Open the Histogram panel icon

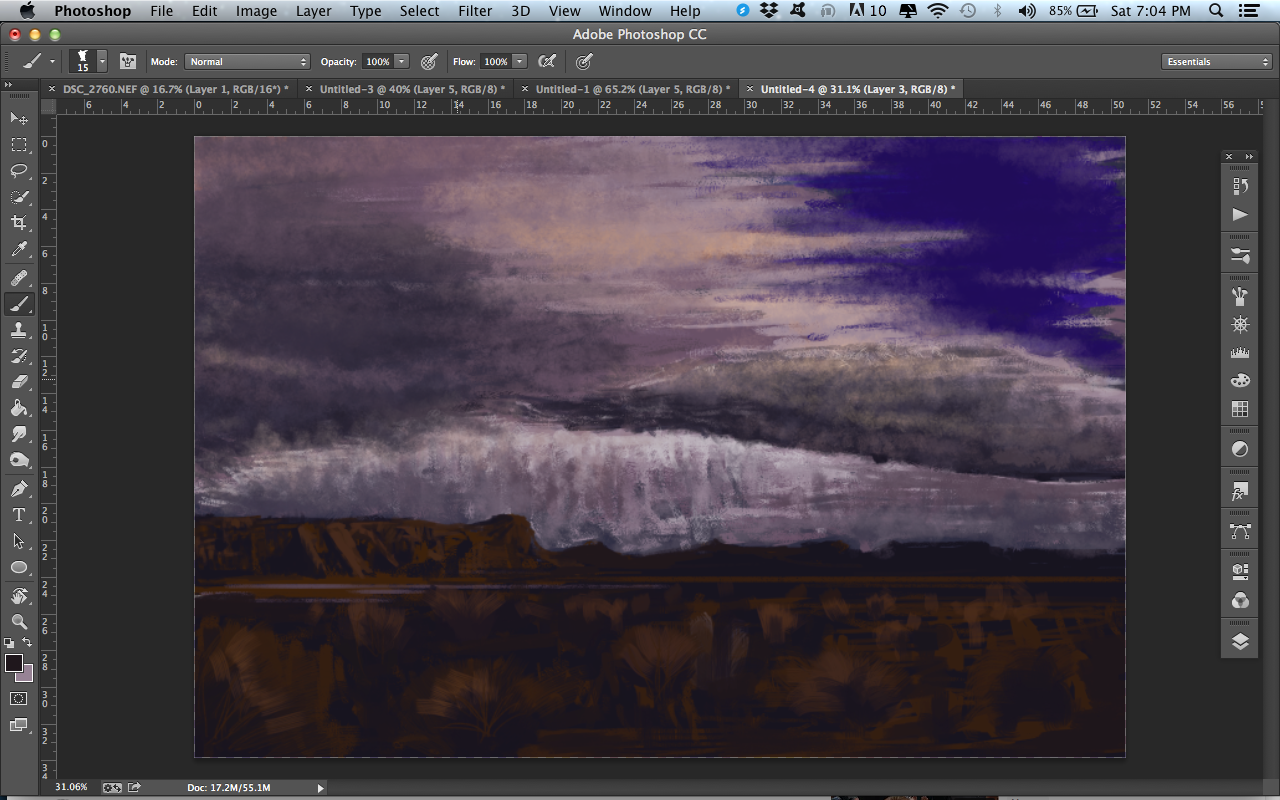coord(1240,353)
